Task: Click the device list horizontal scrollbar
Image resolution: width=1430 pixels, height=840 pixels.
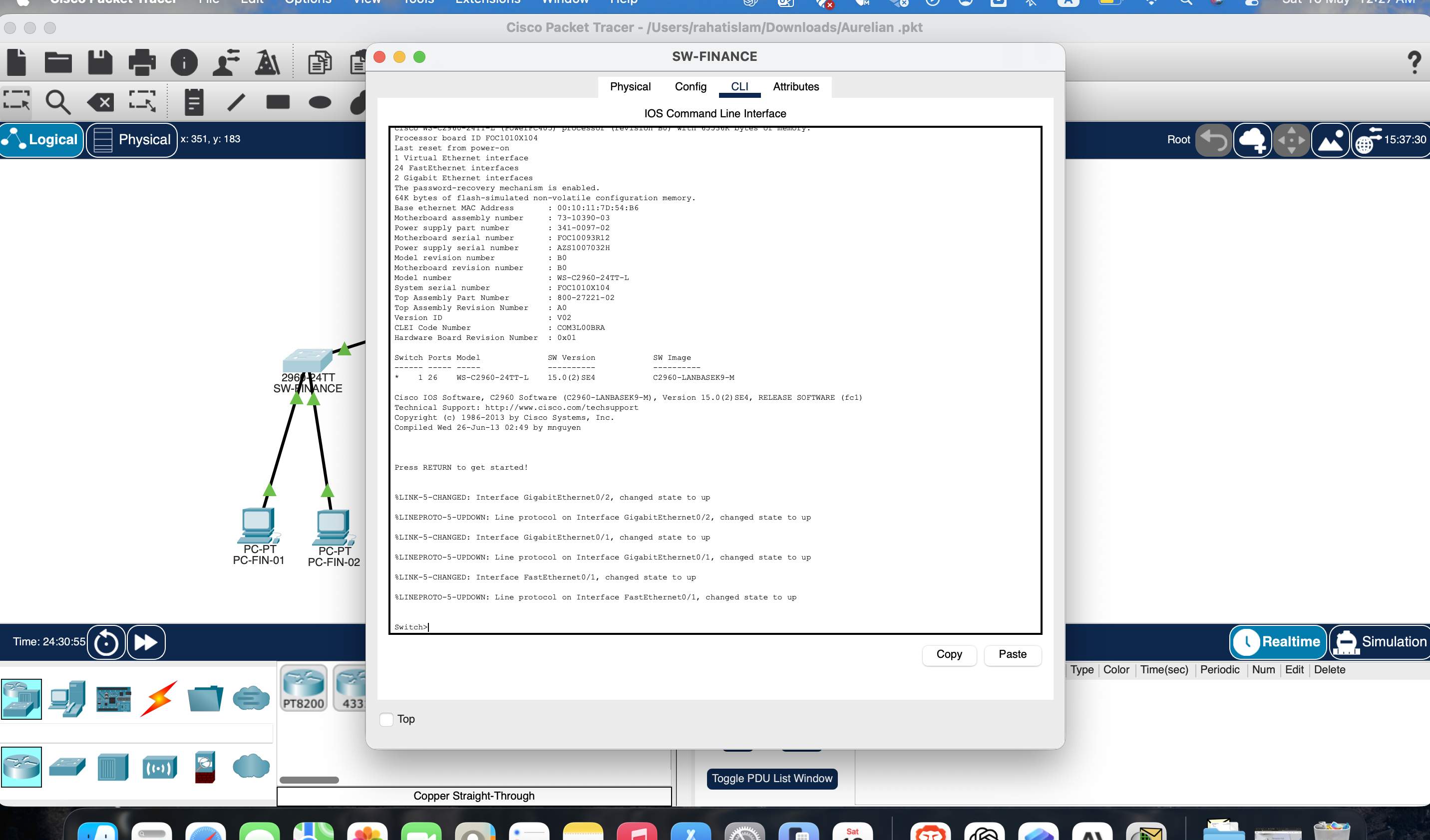Action: (309, 780)
